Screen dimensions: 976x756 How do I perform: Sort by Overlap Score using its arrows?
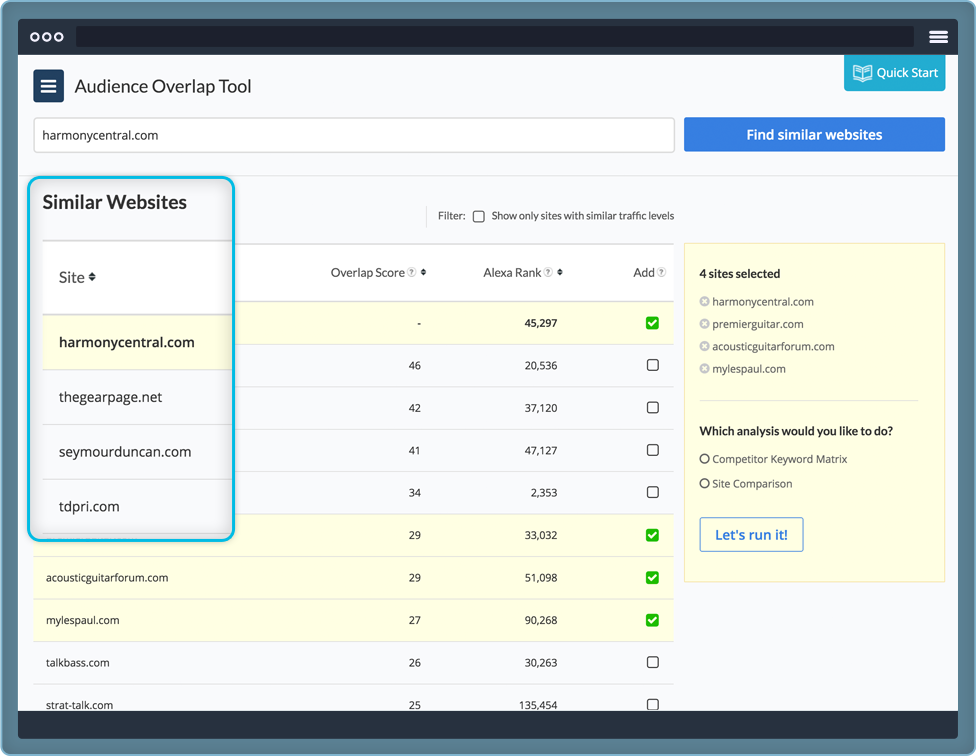423,273
